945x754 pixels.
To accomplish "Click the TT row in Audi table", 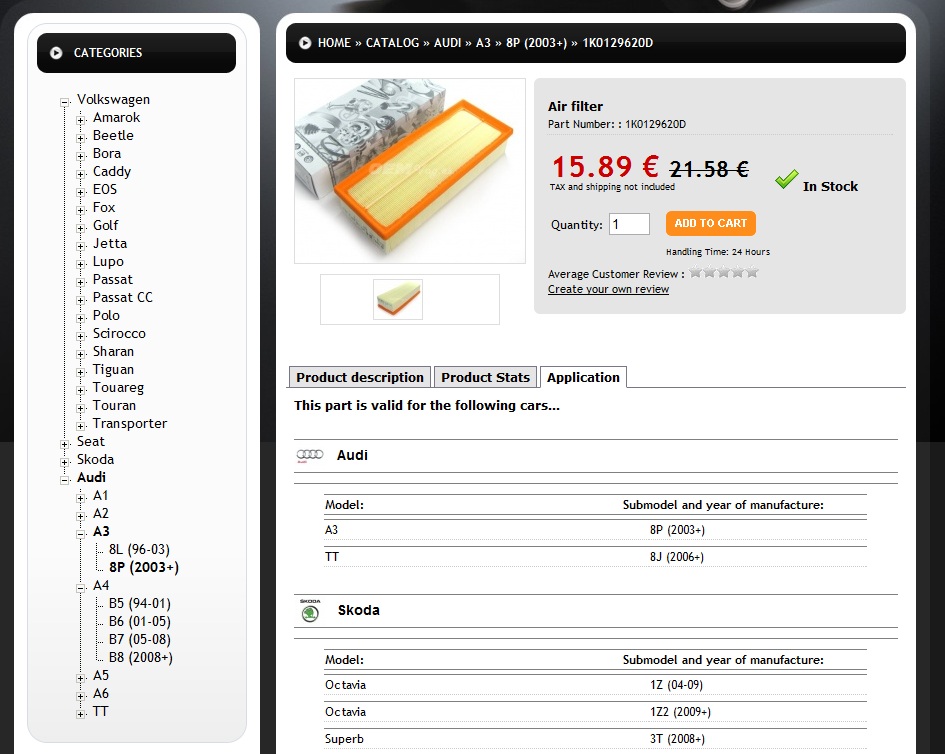I will tap(595, 557).
